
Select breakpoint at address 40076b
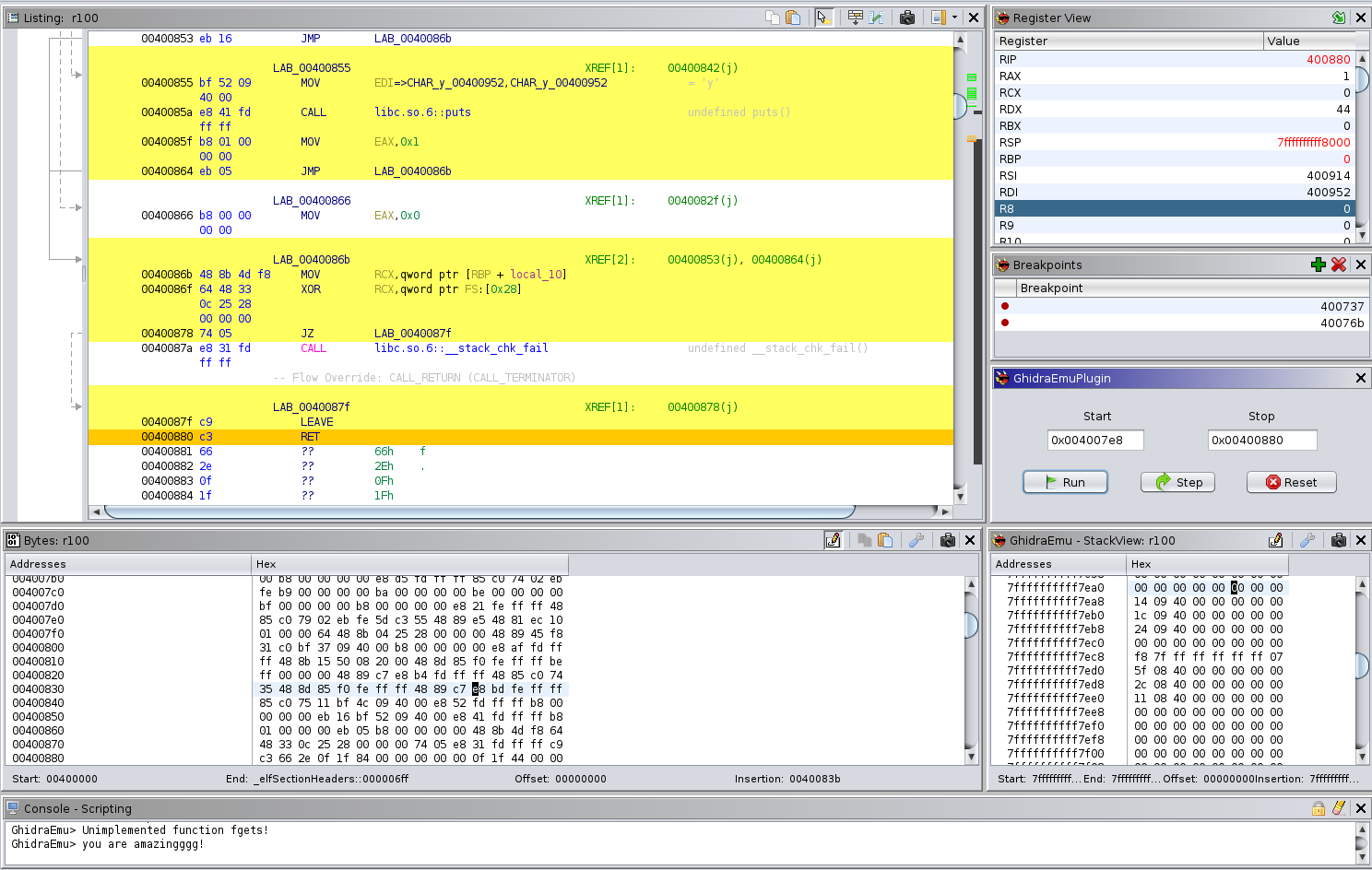(x=1180, y=323)
